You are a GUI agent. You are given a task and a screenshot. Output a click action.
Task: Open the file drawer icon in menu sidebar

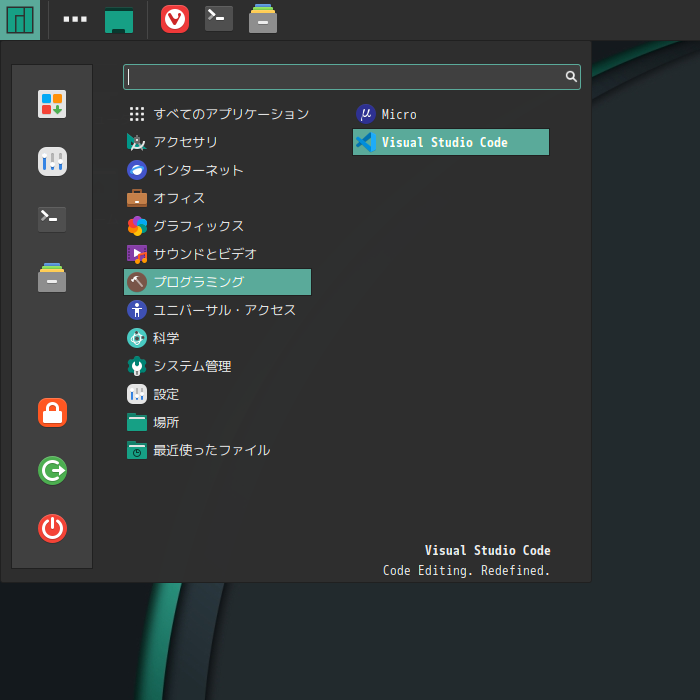point(52,277)
